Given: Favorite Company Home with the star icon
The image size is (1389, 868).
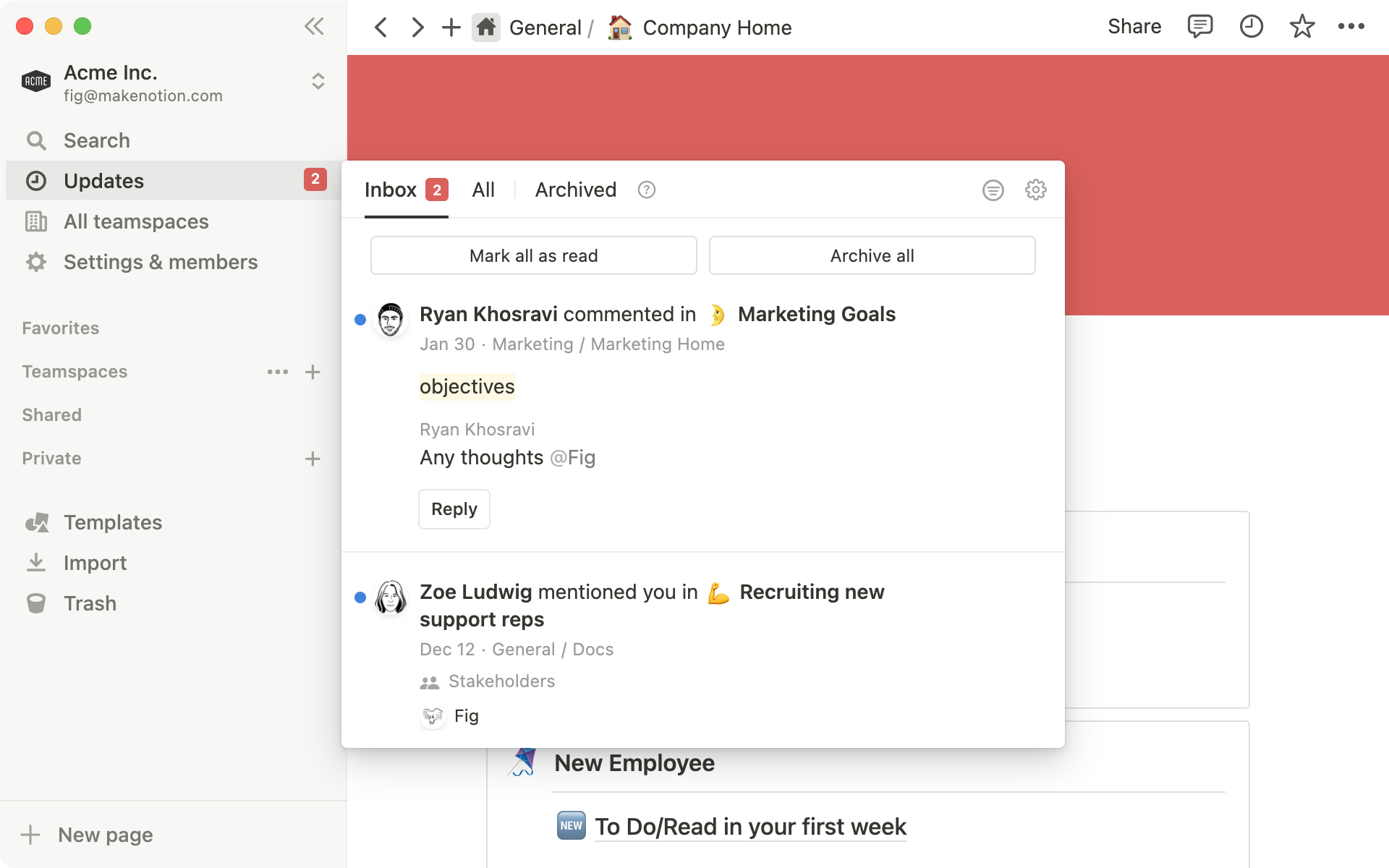Looking at the screenshot, I should [1301, 27].
